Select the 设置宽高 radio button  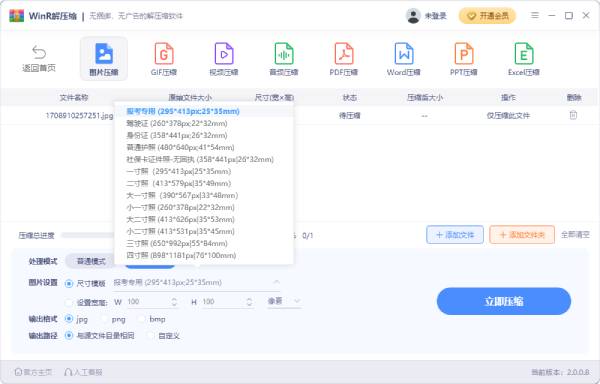[x=69, y=303]
